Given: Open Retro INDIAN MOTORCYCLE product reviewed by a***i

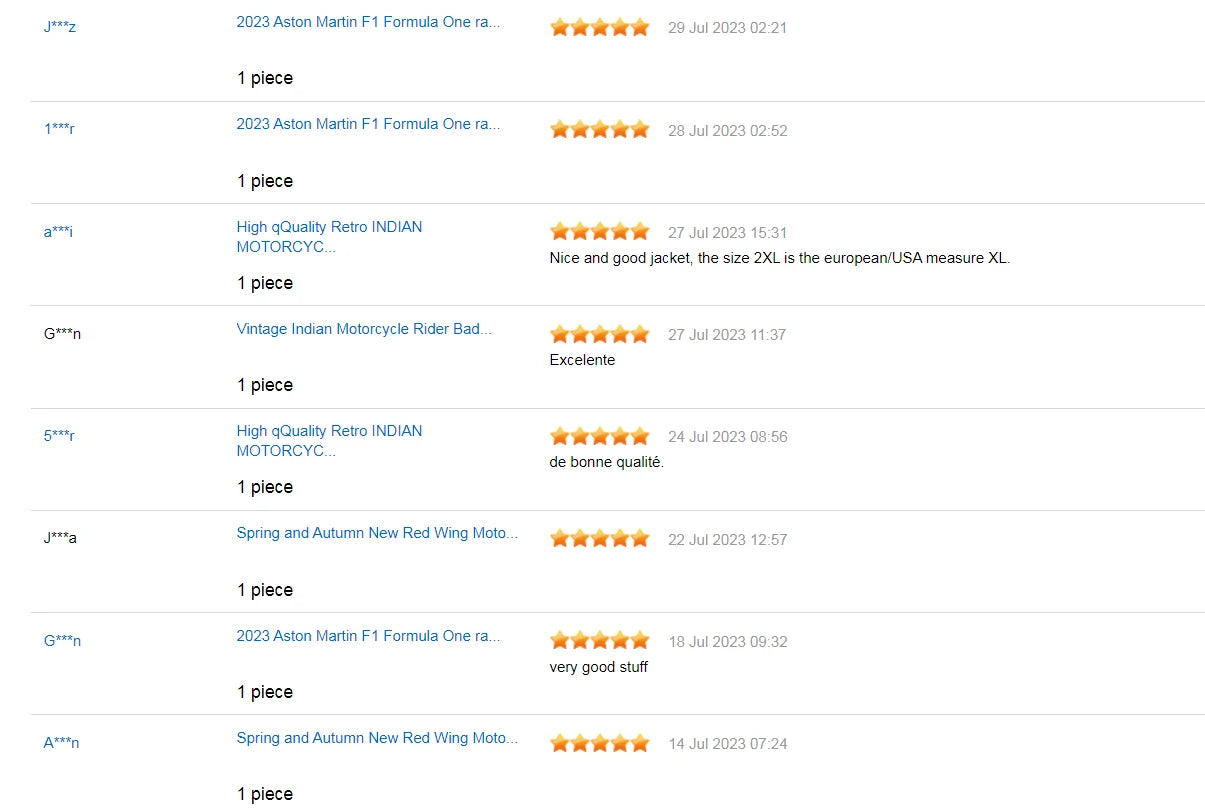Looking at the screenshot, I should click(x=329, y=237).
